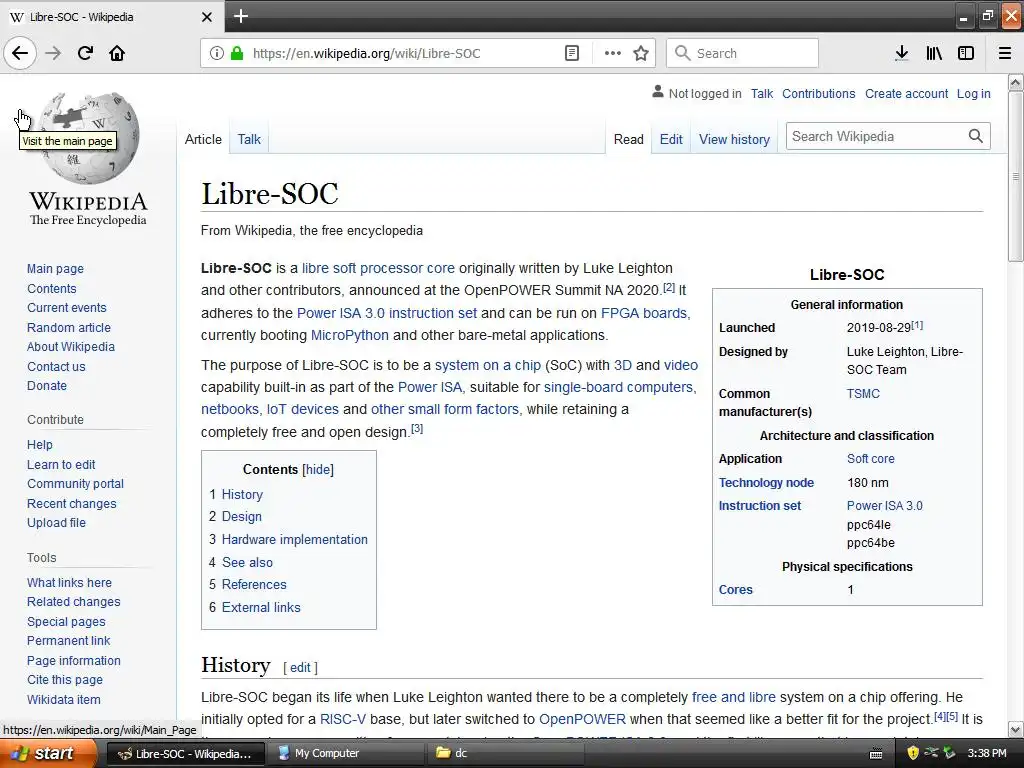Screen dimensions: 1024x768
Task: Click the Log in link
Action: click(x=973, y=93)
